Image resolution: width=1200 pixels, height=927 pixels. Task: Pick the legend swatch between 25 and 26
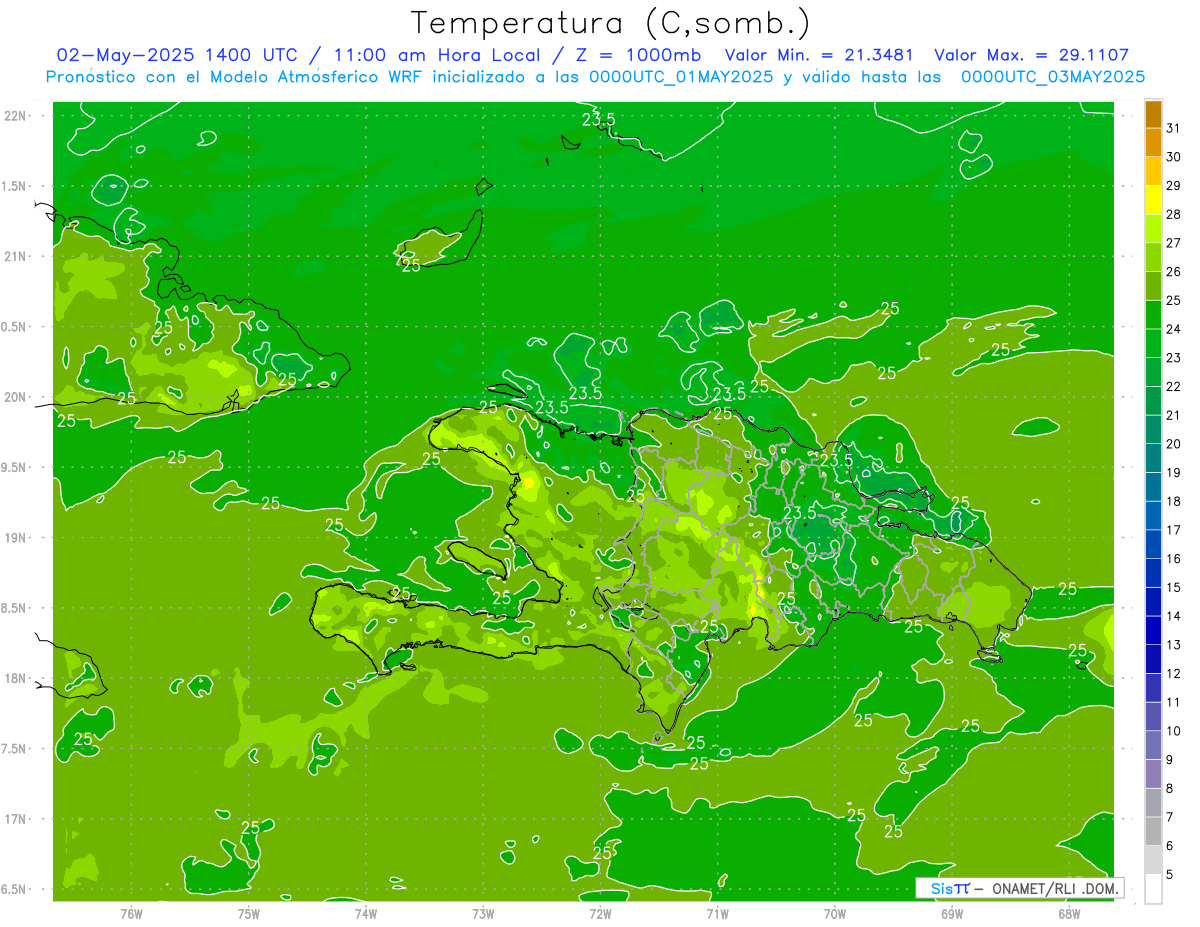click(x=1153, y=286)
